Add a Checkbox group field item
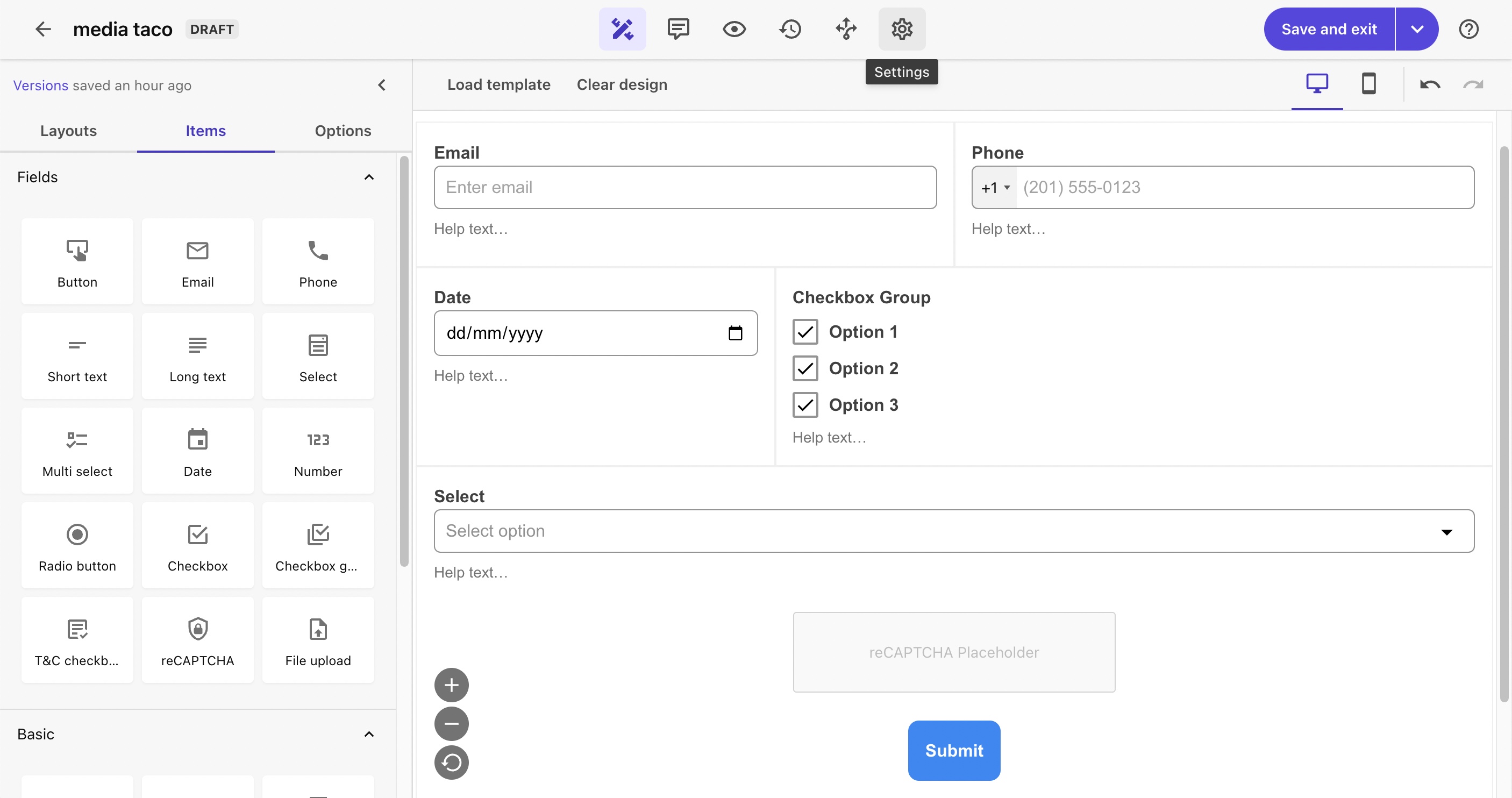The height and width of the screenshot is (798, 1512). (318, 545)
